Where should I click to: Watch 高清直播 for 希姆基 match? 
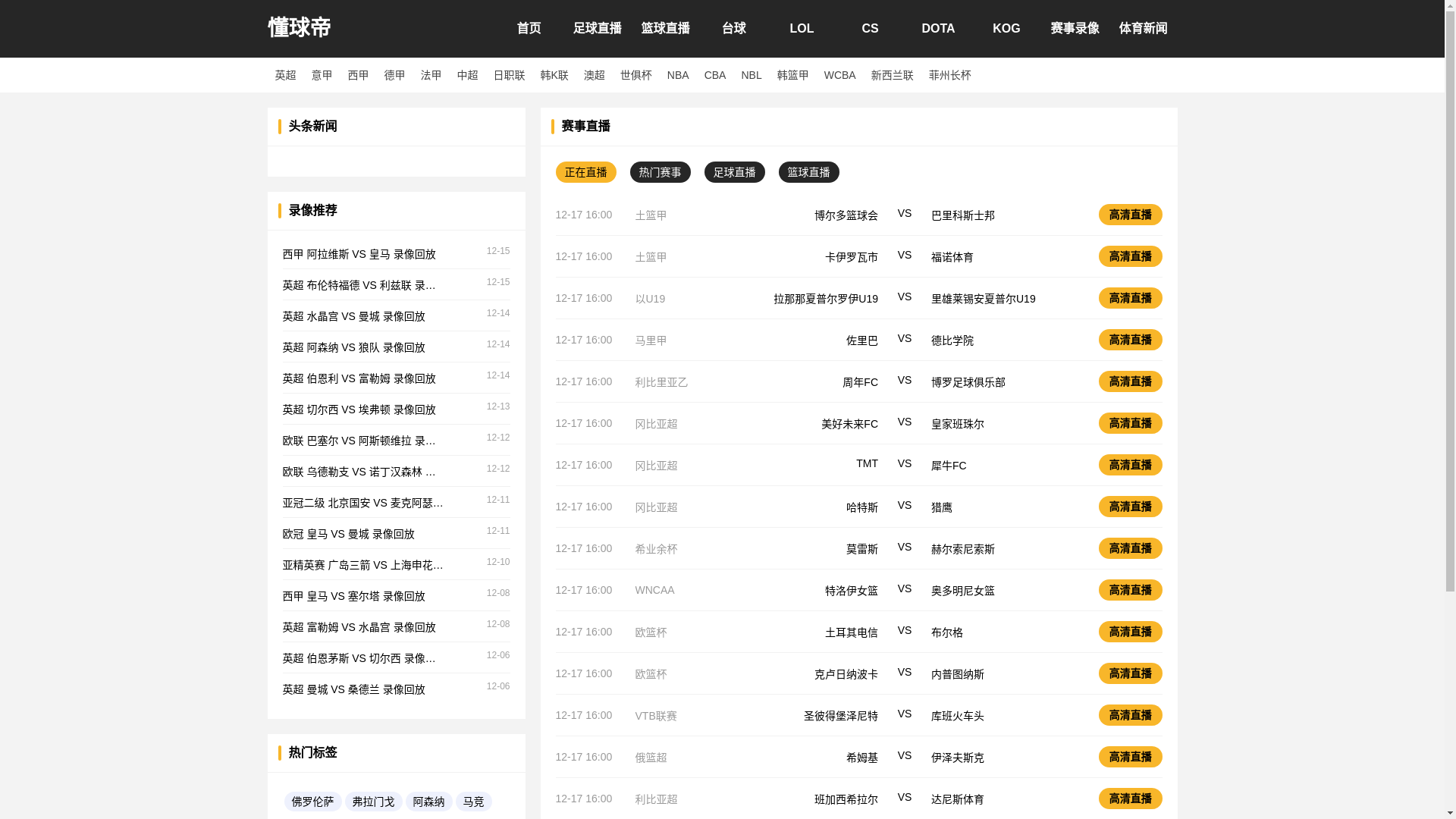[x=1130, y=757]
